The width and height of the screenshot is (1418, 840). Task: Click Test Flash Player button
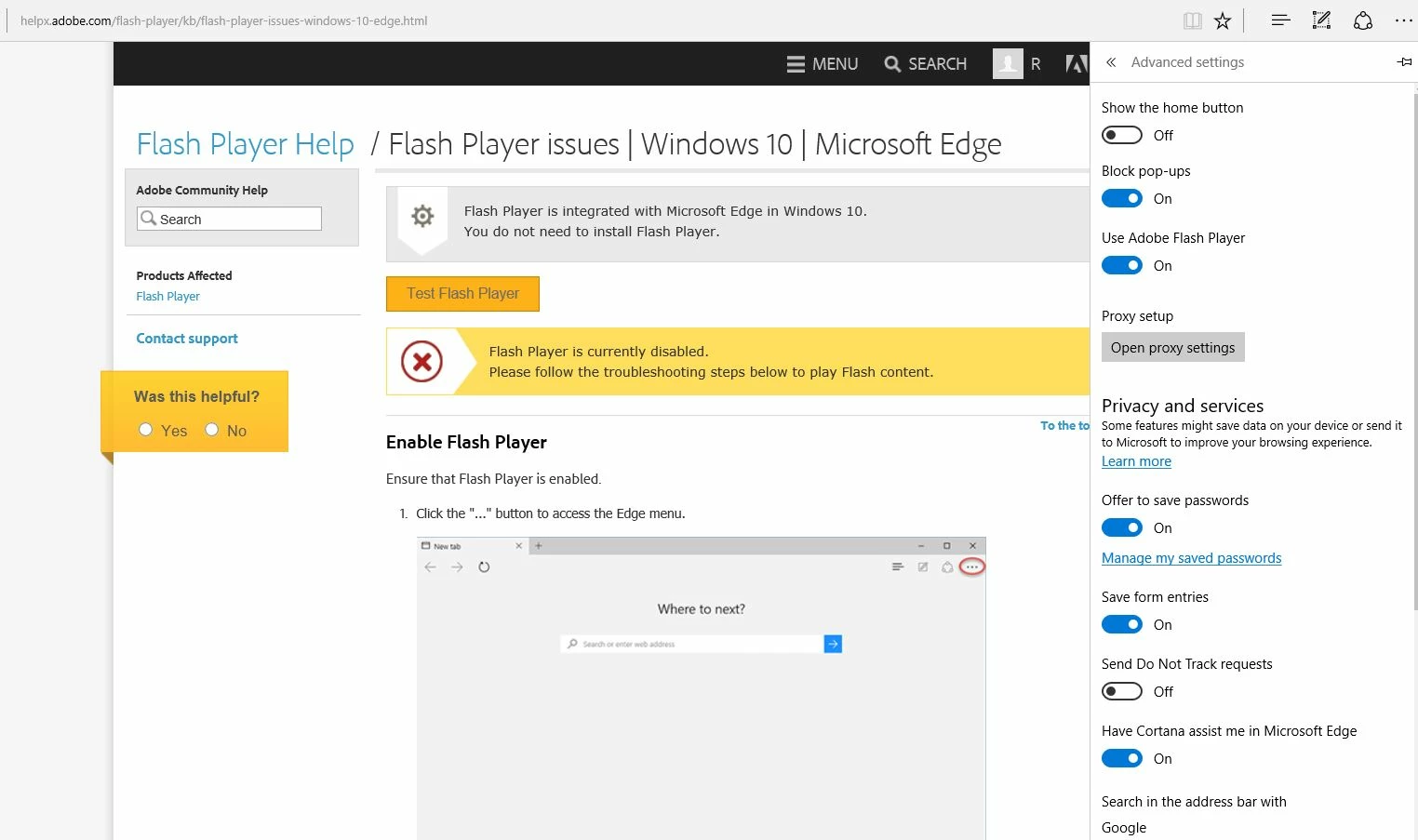pyautogui.click(x=462, y=294)
